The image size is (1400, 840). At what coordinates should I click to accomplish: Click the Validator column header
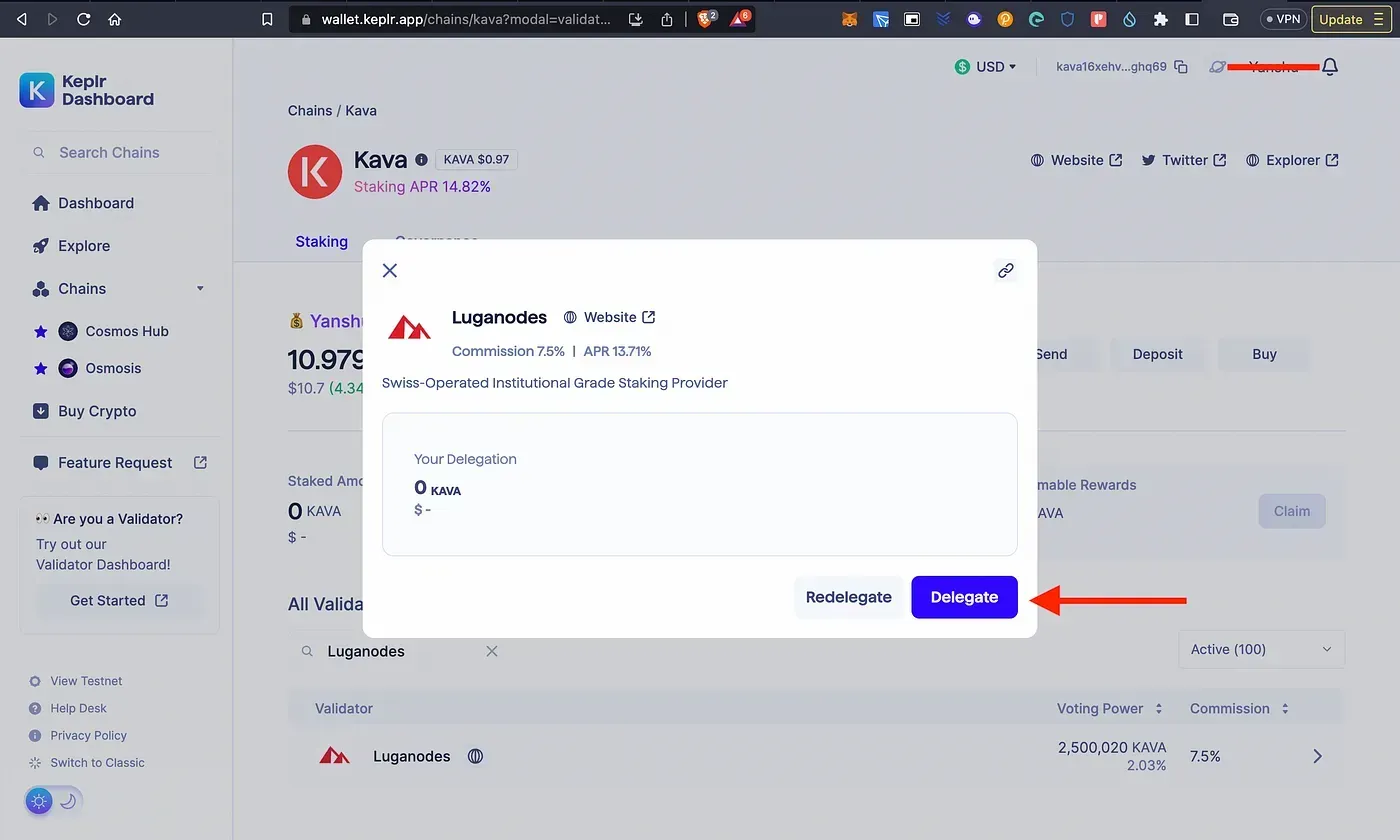click(344, 708)
